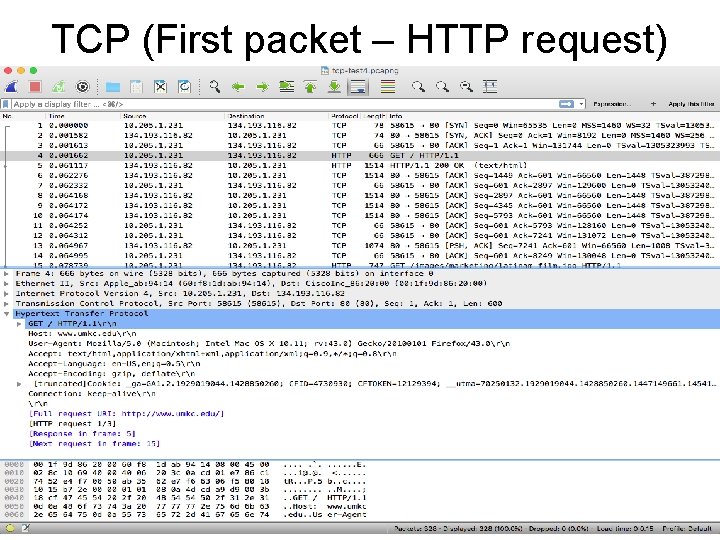
Task: Zoom in on the packet text
Action: point(418,86)
